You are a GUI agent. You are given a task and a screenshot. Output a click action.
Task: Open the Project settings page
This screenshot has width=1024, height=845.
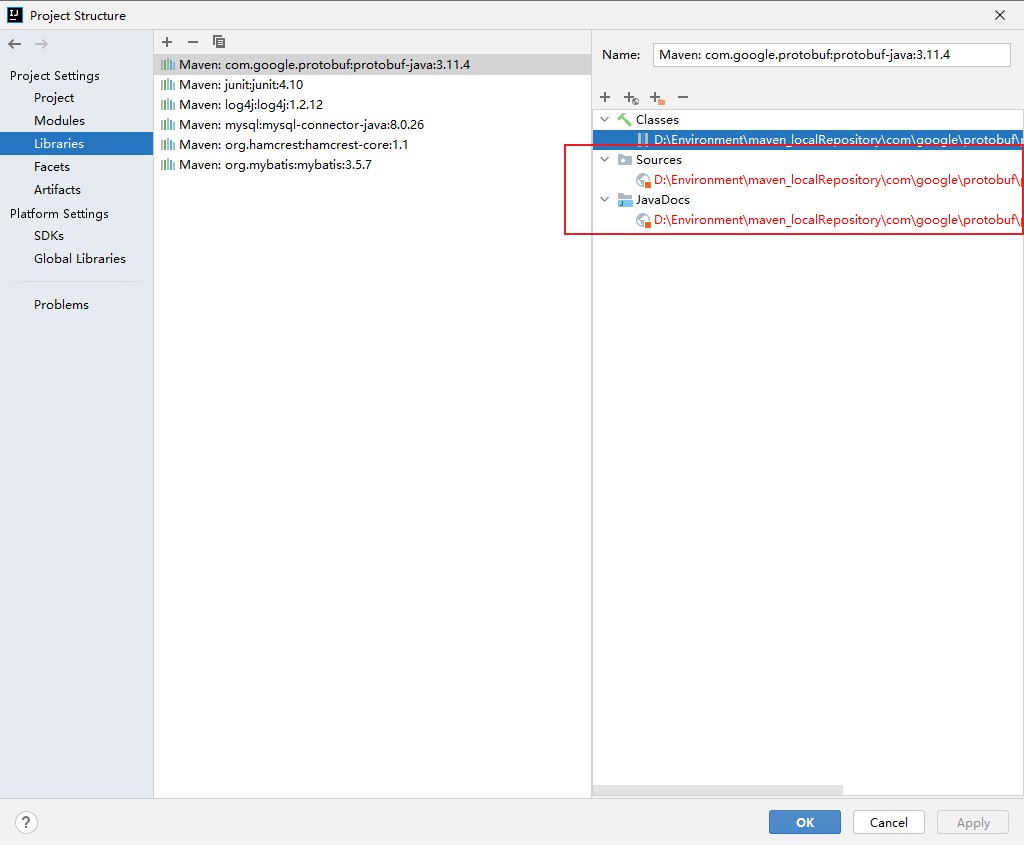tap(54, 98)
